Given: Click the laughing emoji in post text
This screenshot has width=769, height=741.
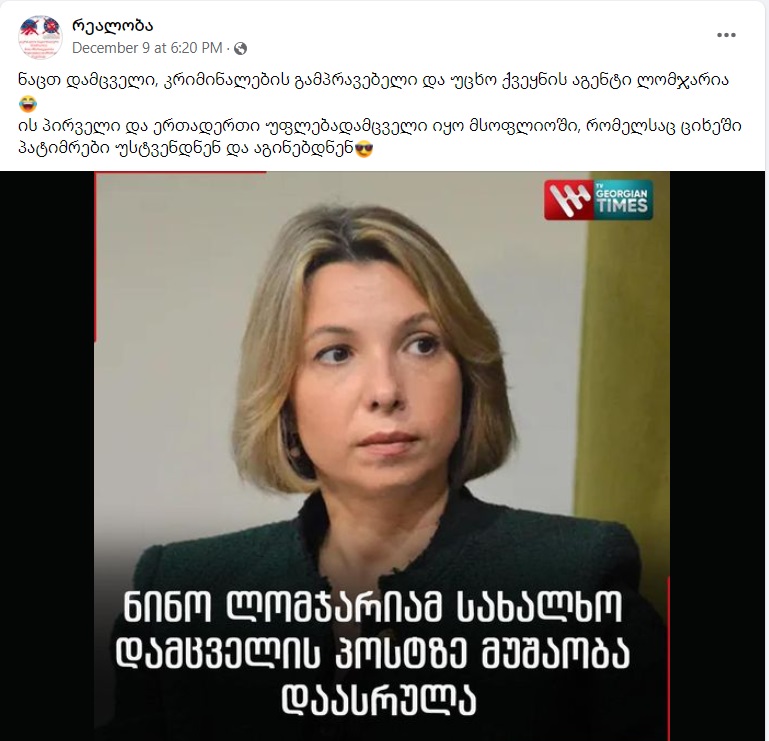Looking at the screenshot, I should (x=28, y=104).
